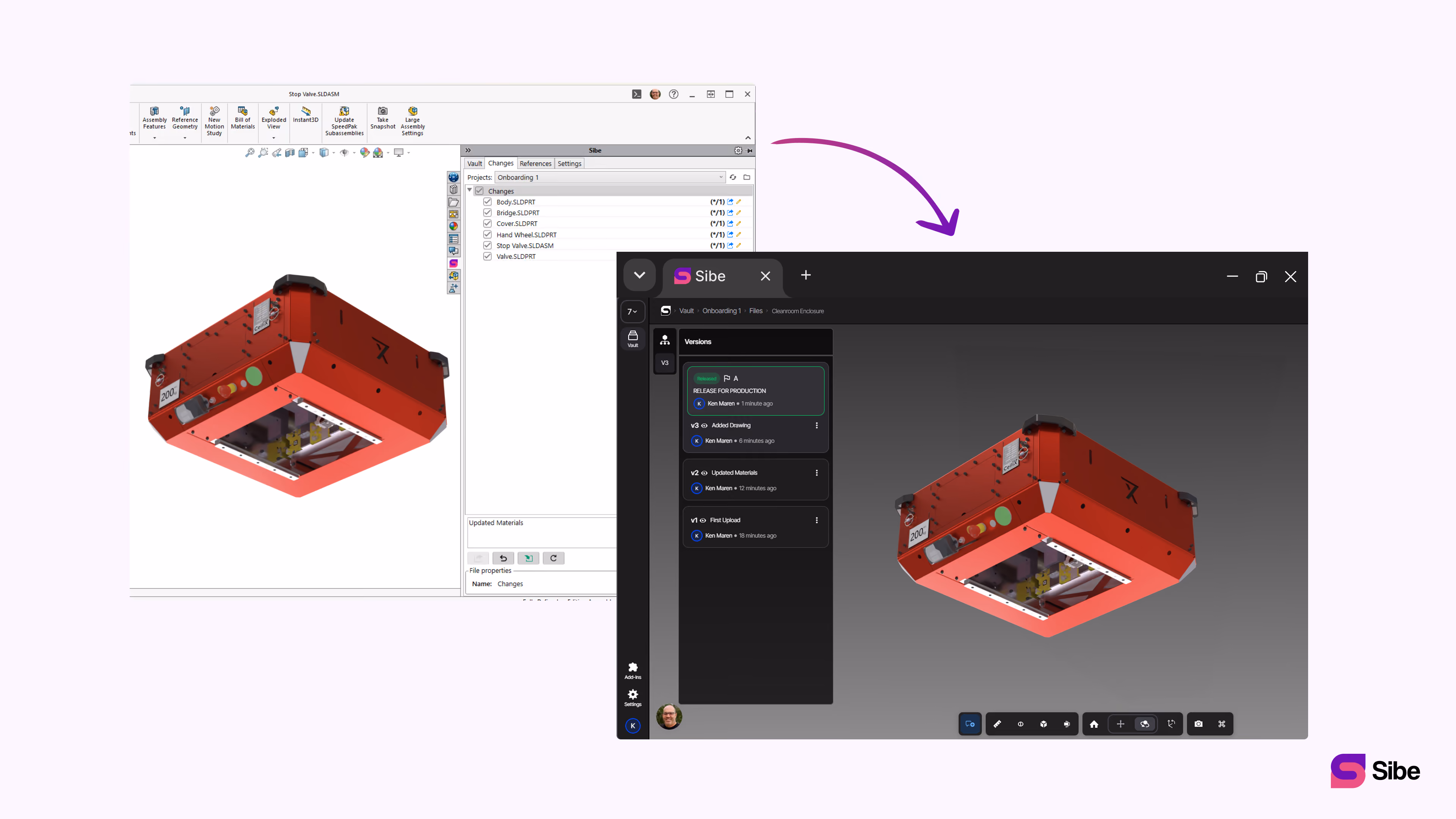Select the orbit rotate tool in viewer toolbar

click(x=1145, y=724)
